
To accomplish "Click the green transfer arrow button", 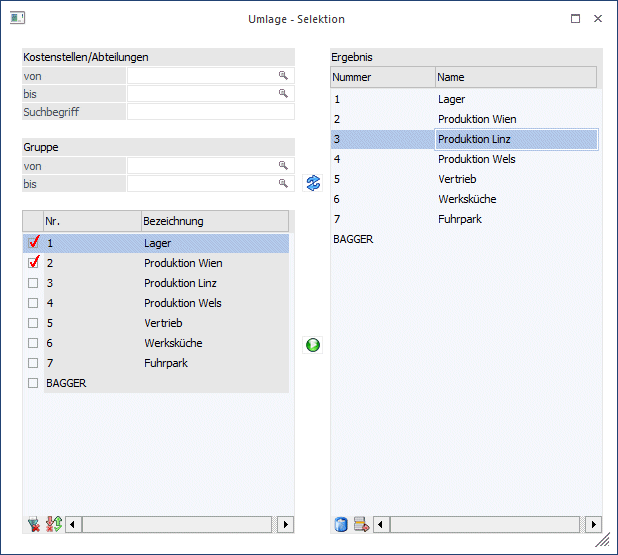I will pyautogui.click(x=313, y=345).
